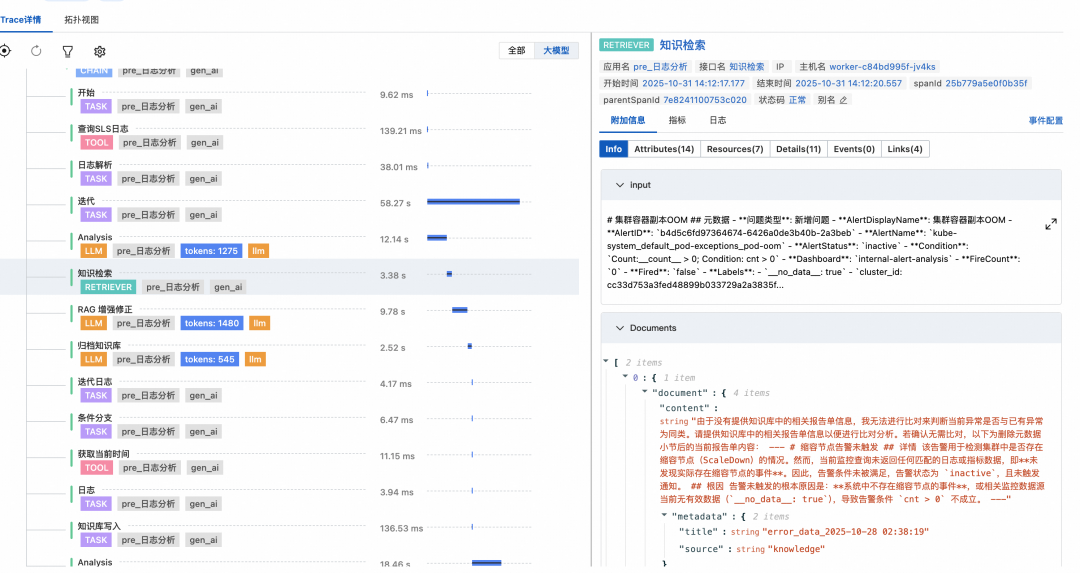Switch to the 拓扑视图 tab
1080x573 pixels.
(x=83, y=19)
